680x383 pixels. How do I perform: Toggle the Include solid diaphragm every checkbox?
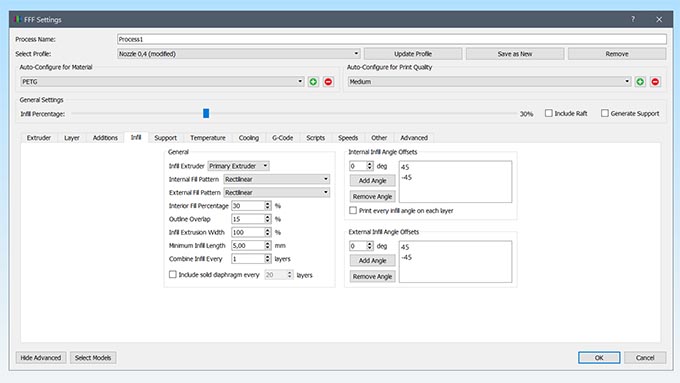point(173,275)
